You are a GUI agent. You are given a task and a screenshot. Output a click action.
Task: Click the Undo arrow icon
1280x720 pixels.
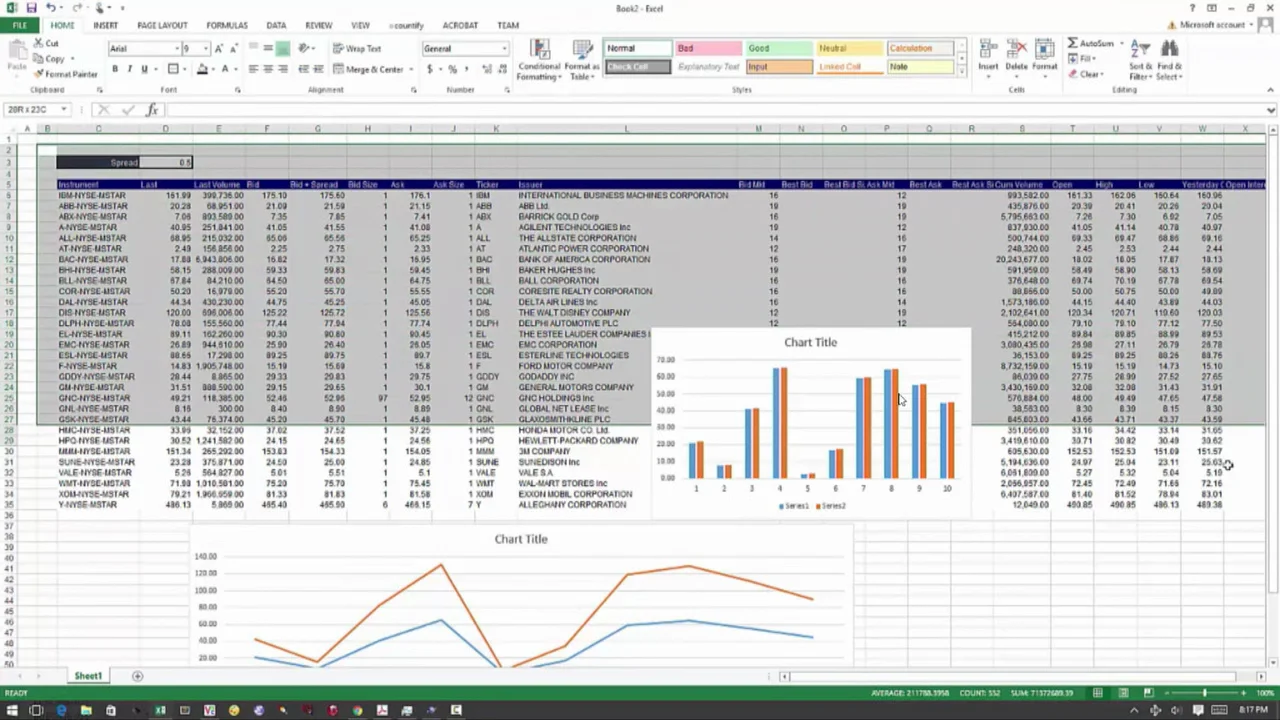click(50, 8)
